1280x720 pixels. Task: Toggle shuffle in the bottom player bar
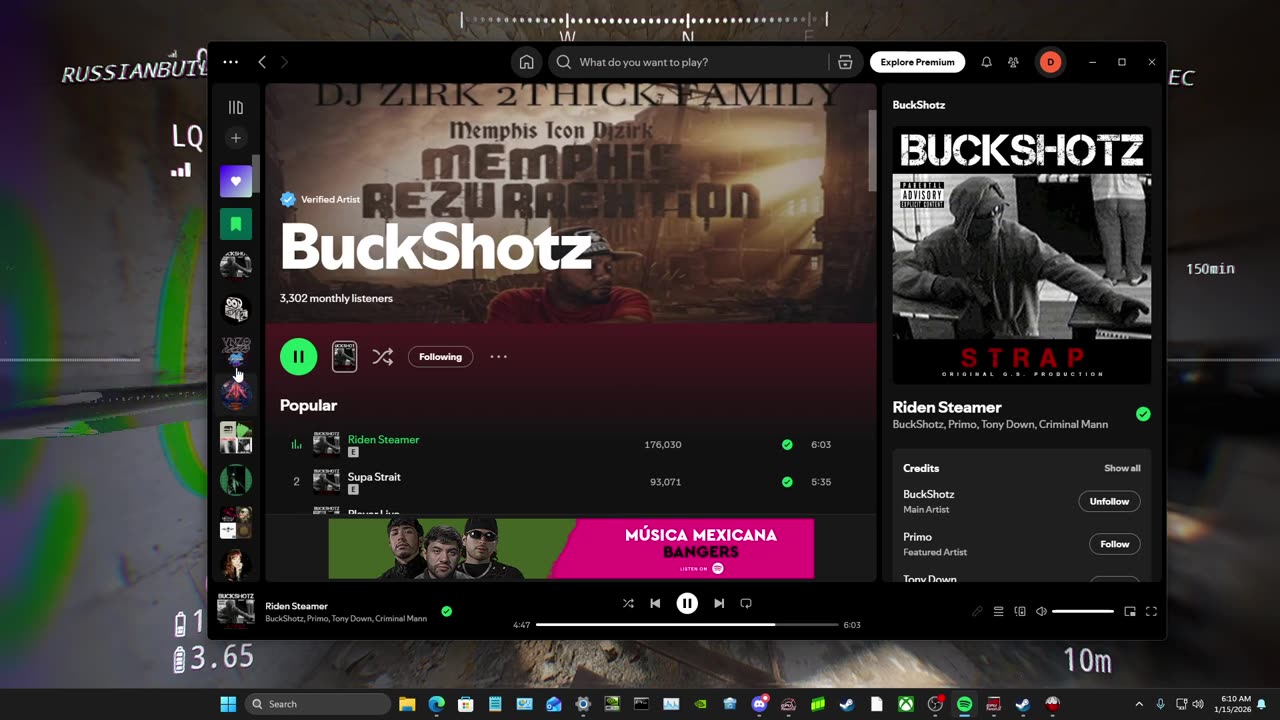(x=628, y=603)
